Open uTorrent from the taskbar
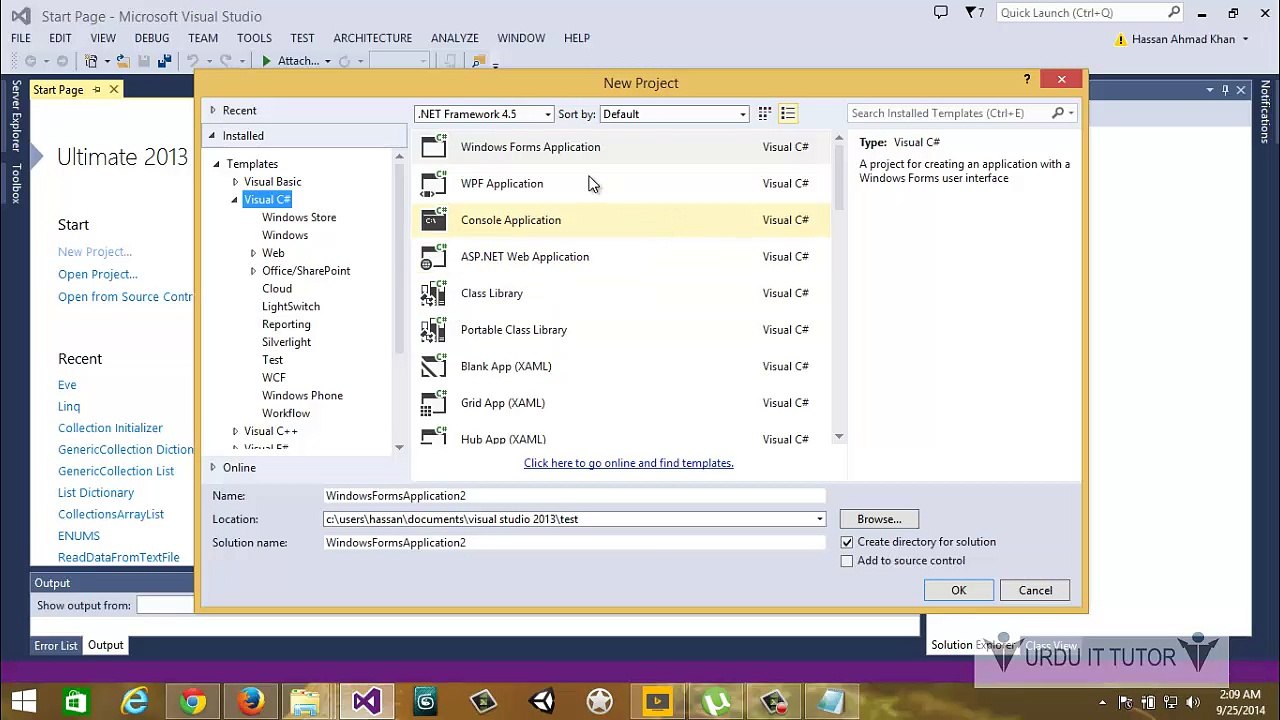This screenshot has height=720, width=1280. point(715,702)
